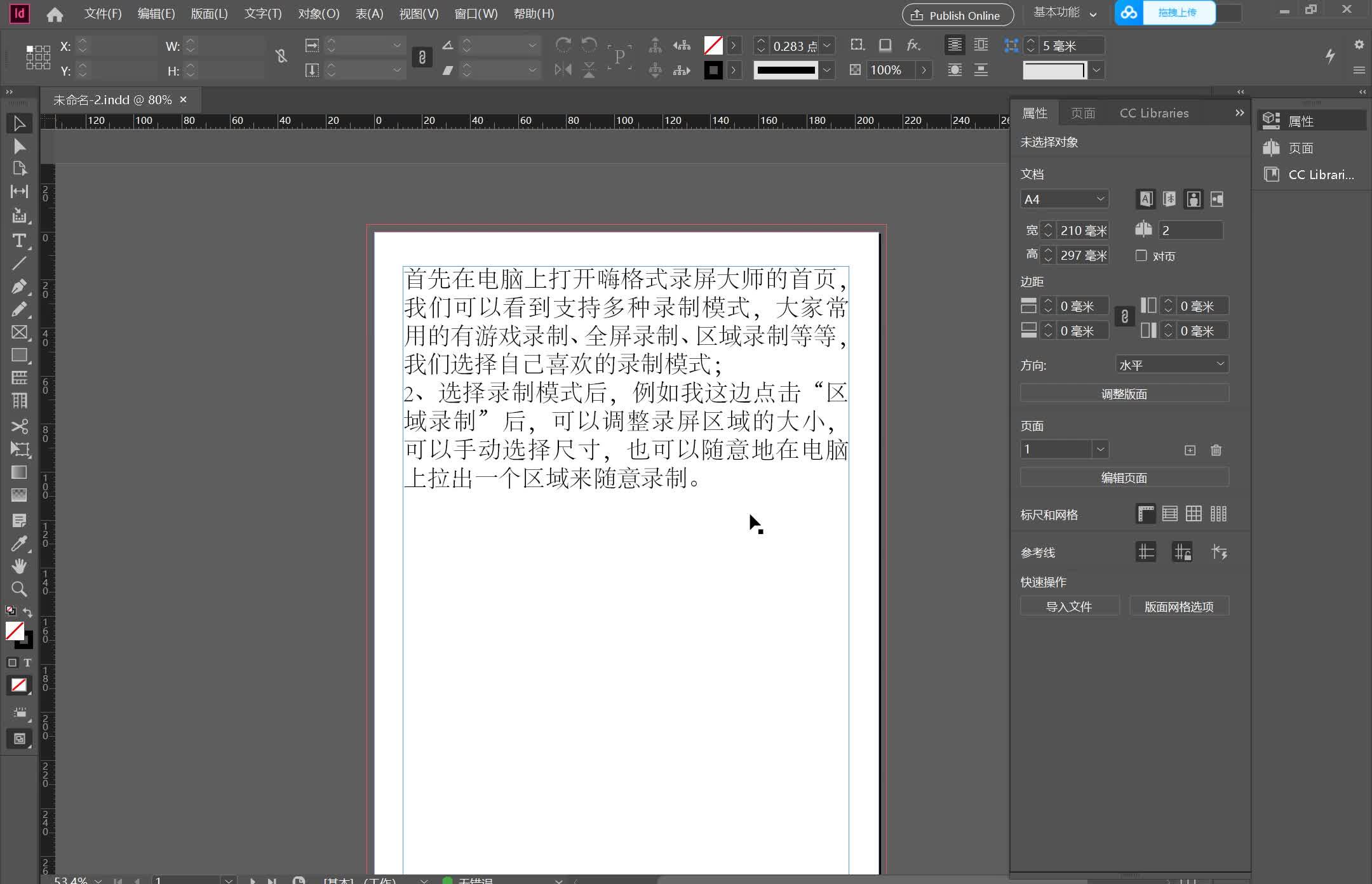Toggle the margin link chain in 边距 section
Image resolution: width=1372 pixels, height=884 pixels.
1124,317
